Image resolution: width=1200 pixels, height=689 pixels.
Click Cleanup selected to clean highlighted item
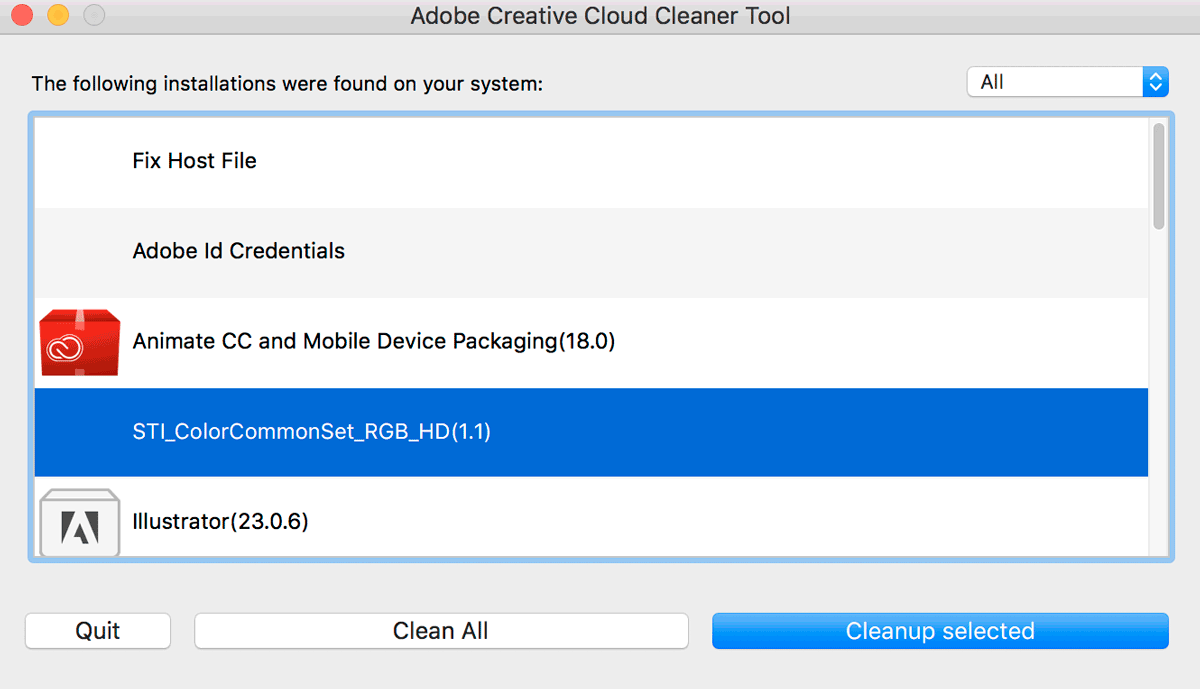point(939,630)
